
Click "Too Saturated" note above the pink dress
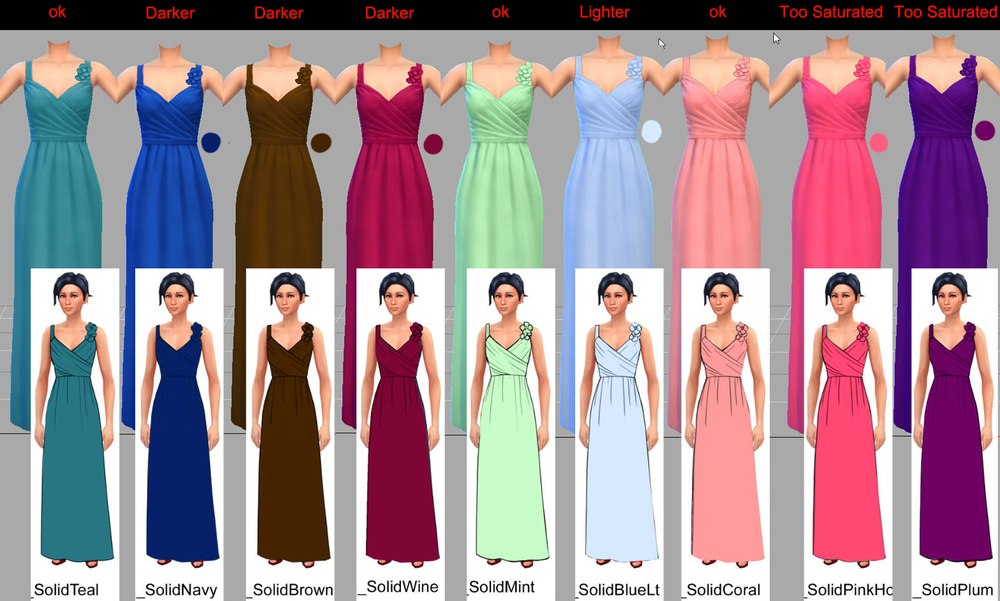tap(831, 13)
